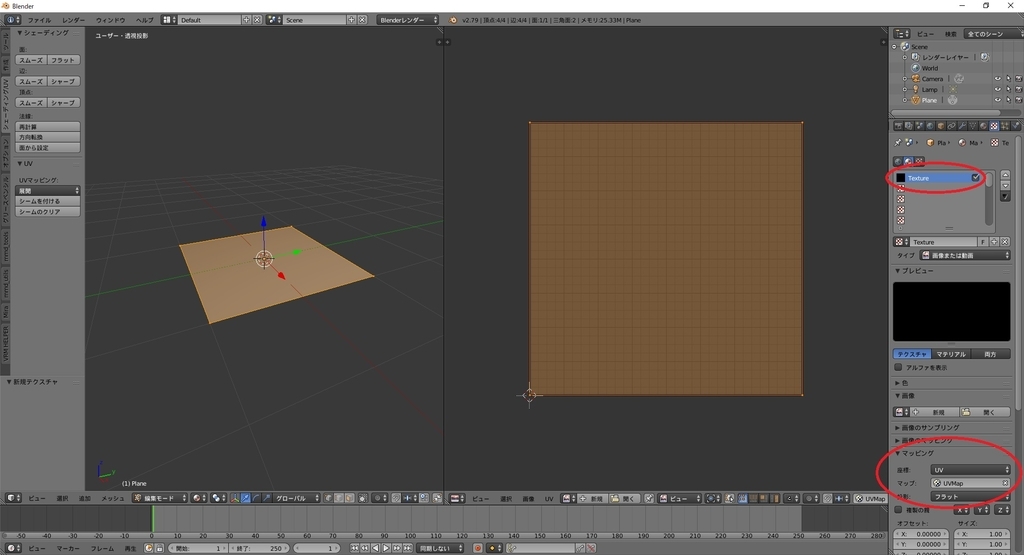Image resolution: width=1024 pixels, height=555 pixels.
Task: Click the フラット face shading button
Action: (63, 60)
